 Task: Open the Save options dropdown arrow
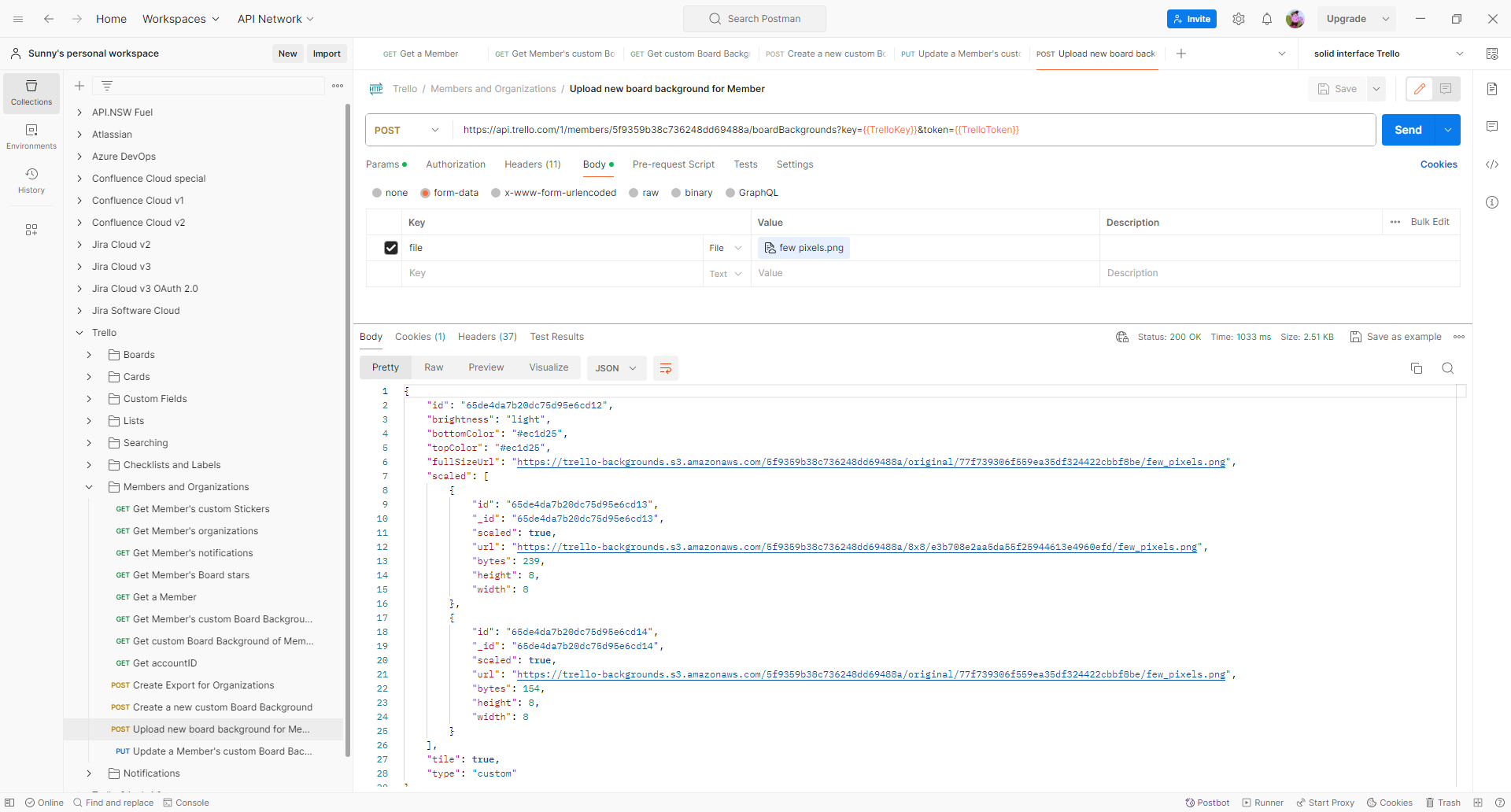1376,89
